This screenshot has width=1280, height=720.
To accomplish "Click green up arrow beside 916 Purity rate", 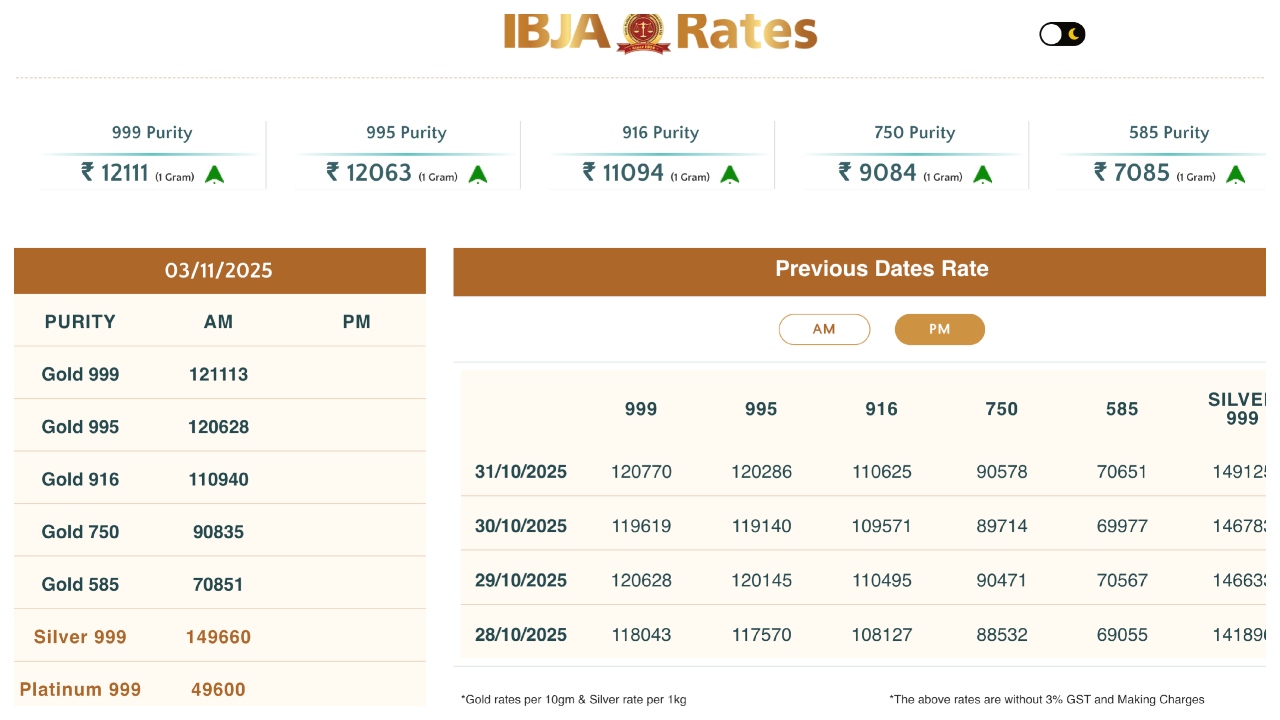I will pos(730,175).
